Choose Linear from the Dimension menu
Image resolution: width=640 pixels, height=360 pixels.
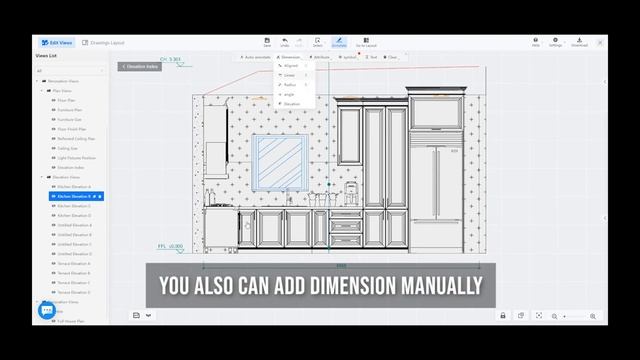(x=294, y=75)
